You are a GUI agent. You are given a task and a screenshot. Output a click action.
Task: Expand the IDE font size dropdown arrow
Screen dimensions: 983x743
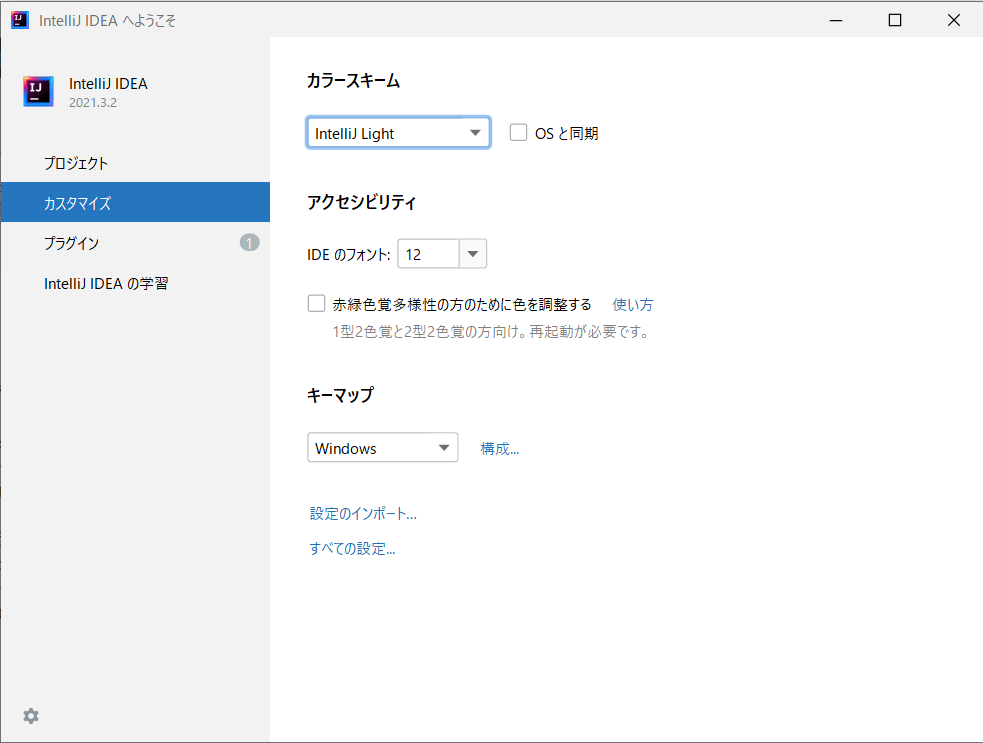(473, 254)
